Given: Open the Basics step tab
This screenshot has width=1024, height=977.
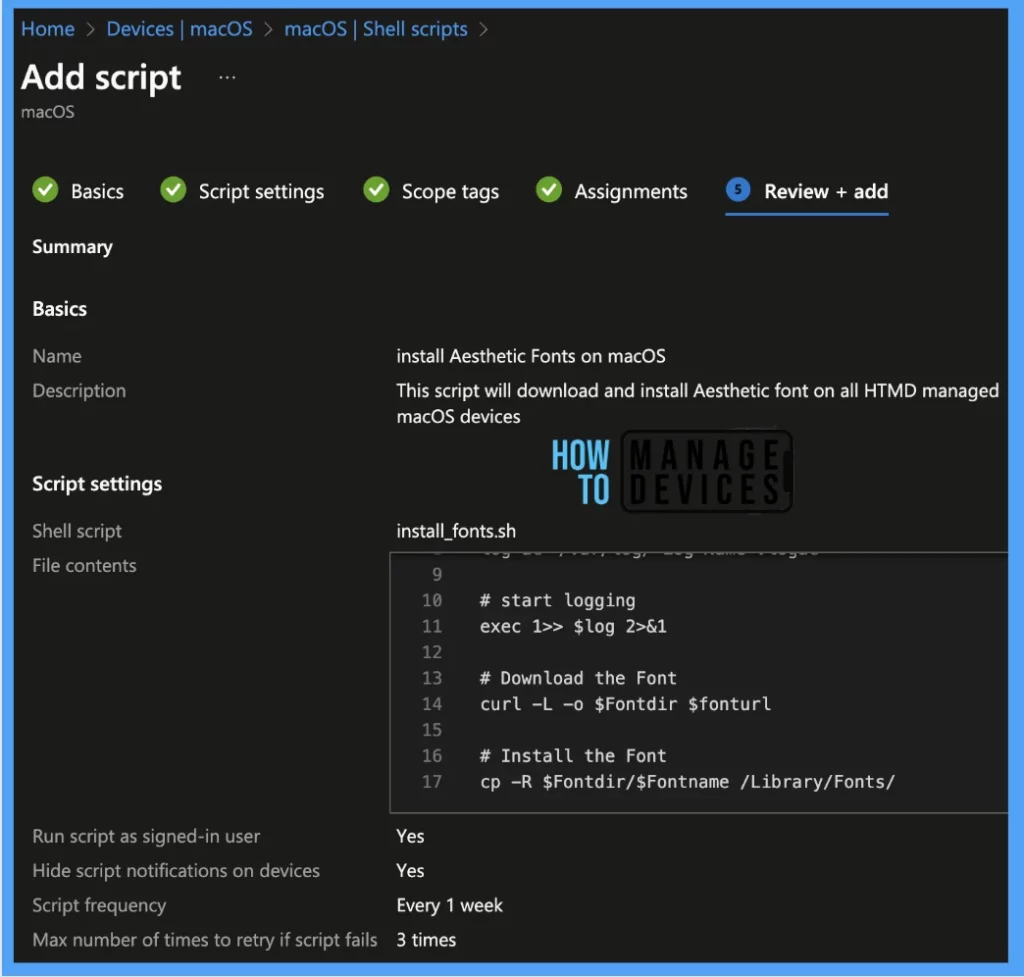Looking at the screenshot, I should click(x=97, y=191).
